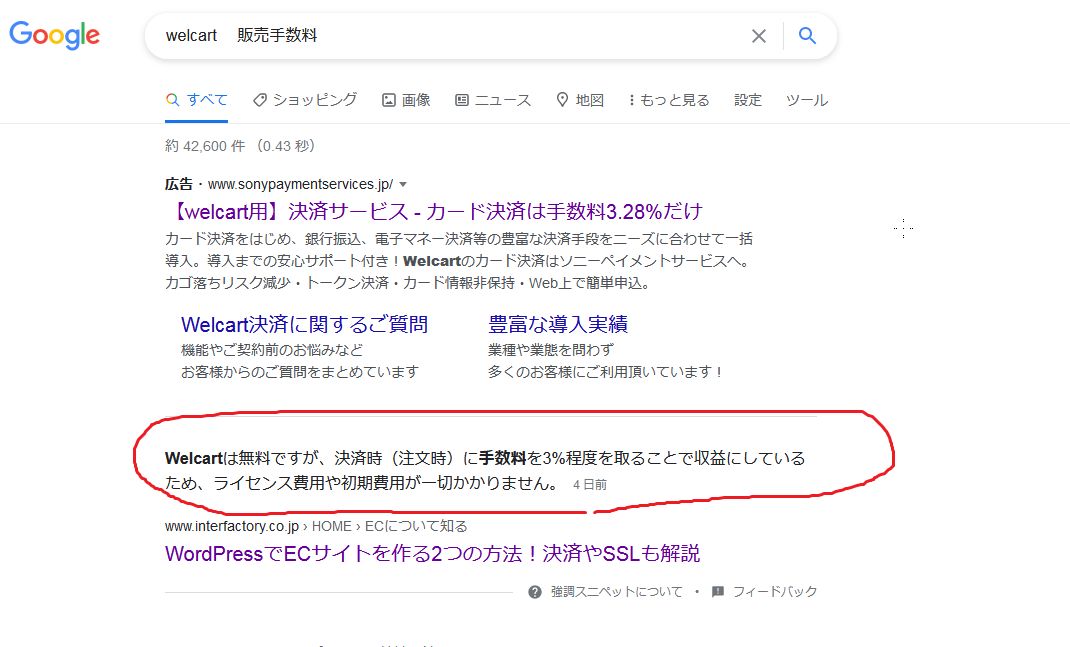This screenshot has height=647, width=1070.
Task: Open 設定 in the search toolbar
Action: tap(748, 100)
